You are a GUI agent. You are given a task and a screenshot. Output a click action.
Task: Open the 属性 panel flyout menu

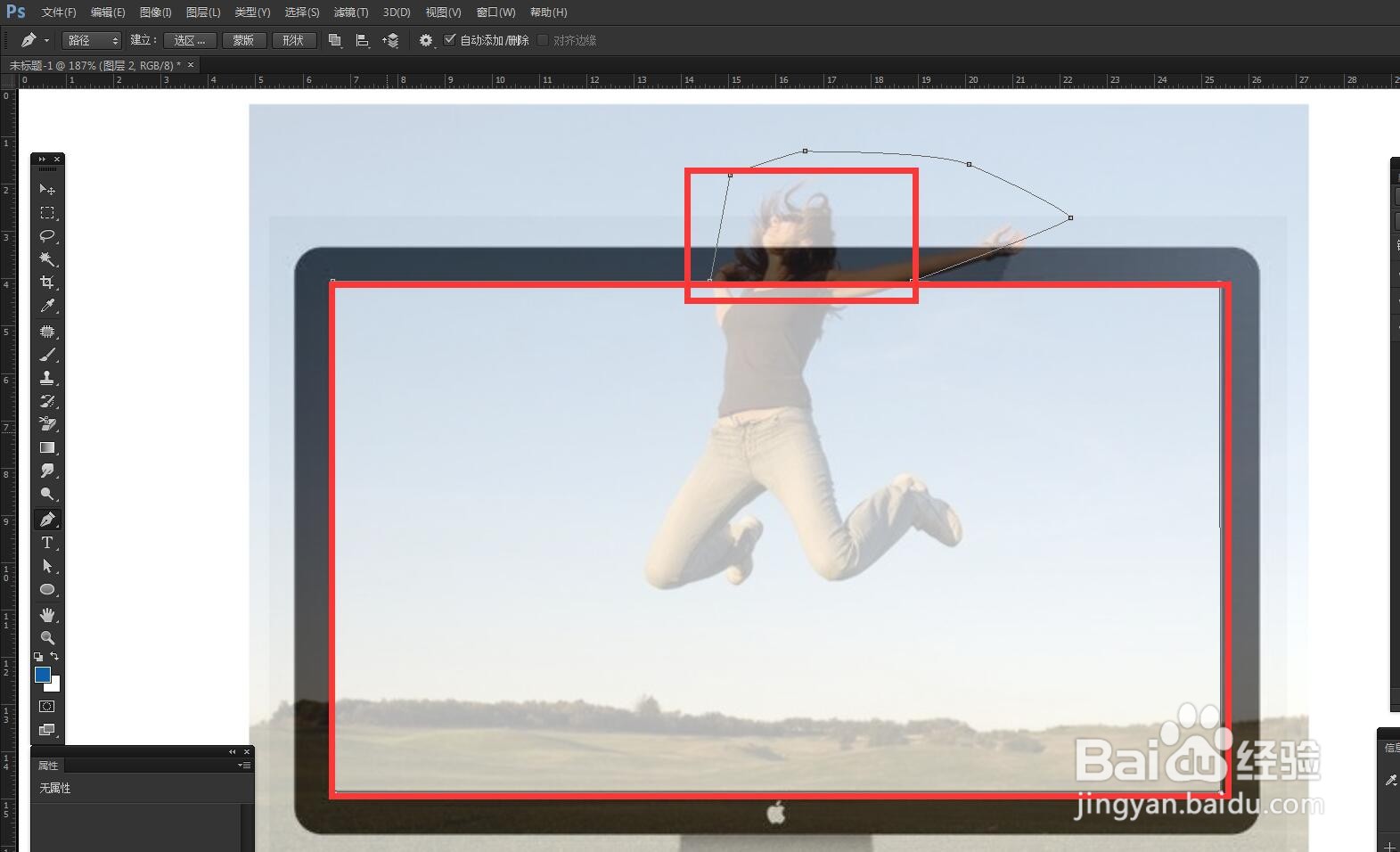point(244,766)
